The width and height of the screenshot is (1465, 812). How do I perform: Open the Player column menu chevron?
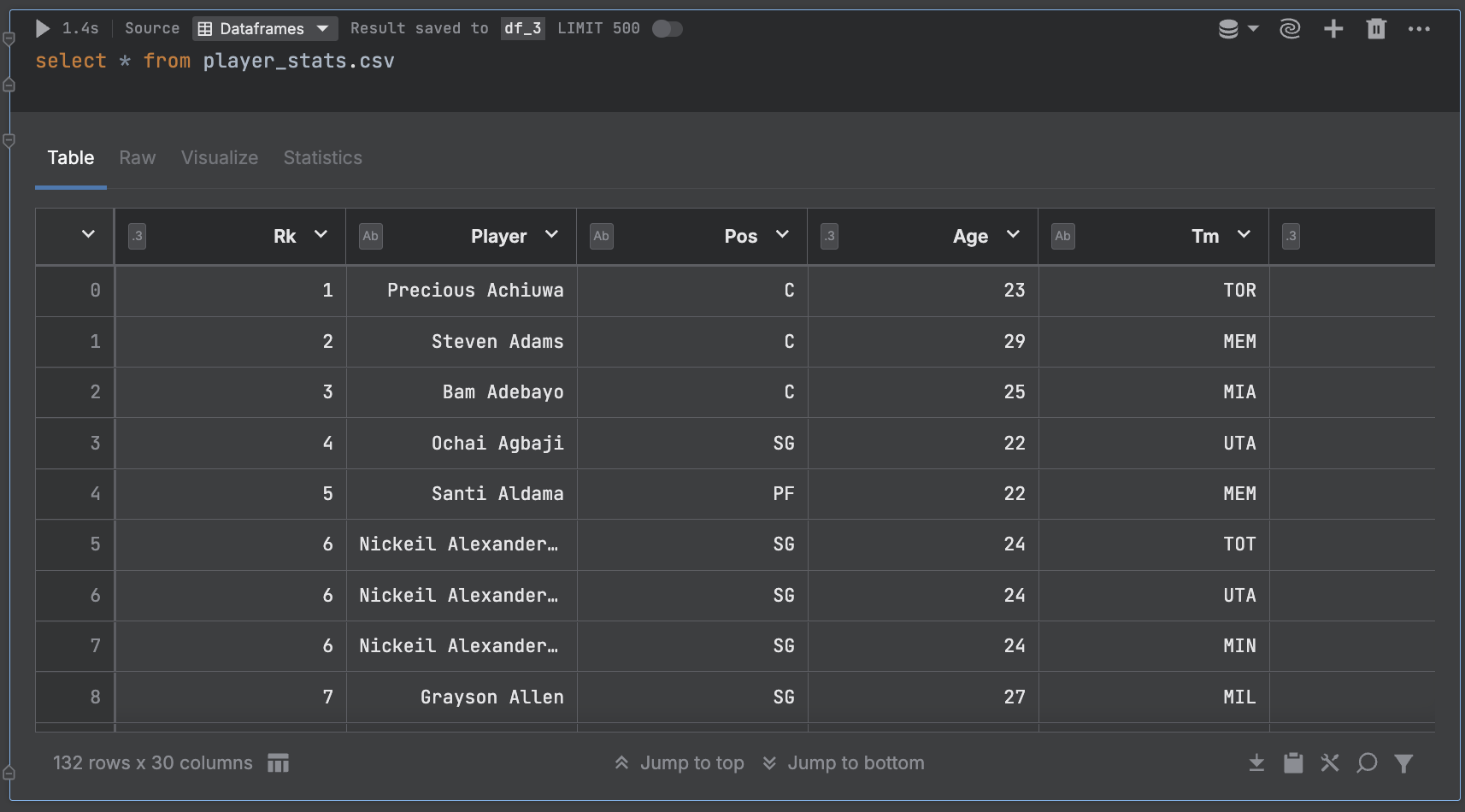point(551,235)
